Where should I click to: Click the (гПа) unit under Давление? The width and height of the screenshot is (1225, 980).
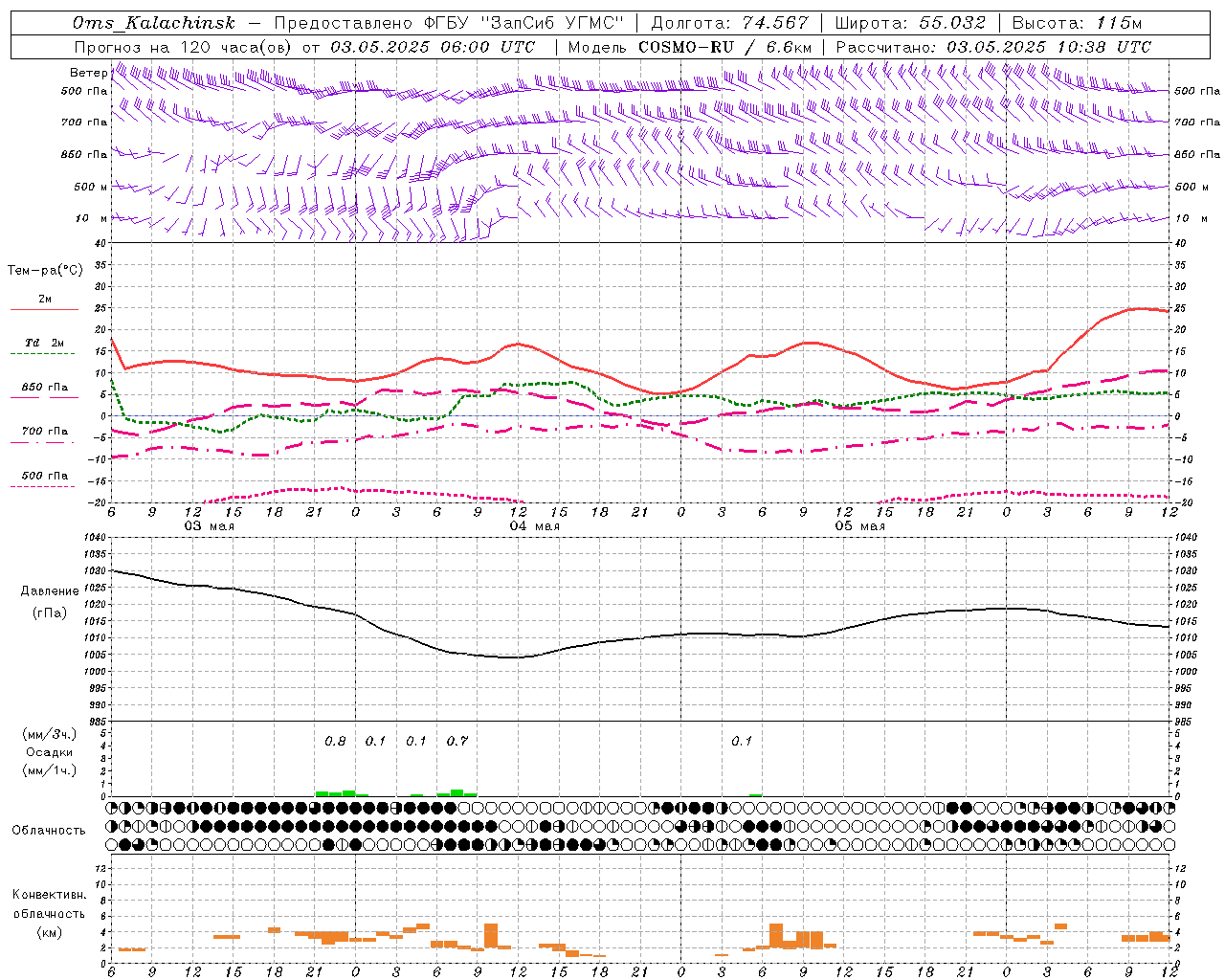click(49, 612)
